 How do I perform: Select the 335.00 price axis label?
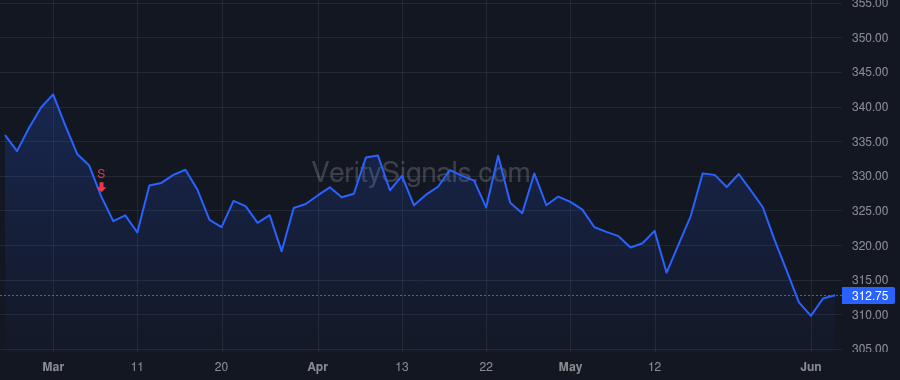point(870,142)
